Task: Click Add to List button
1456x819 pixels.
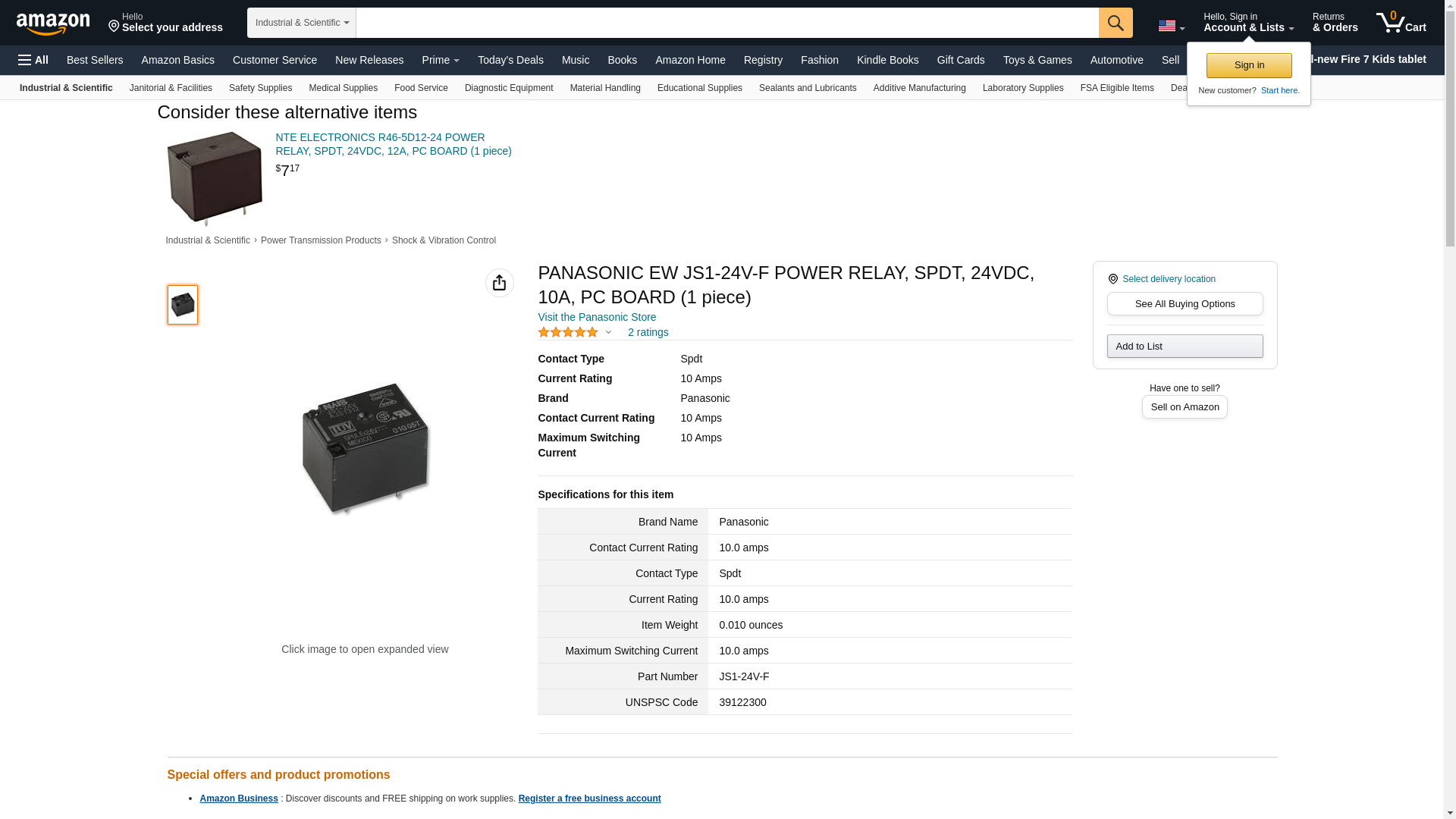Action: click(x=1184, y=346)
